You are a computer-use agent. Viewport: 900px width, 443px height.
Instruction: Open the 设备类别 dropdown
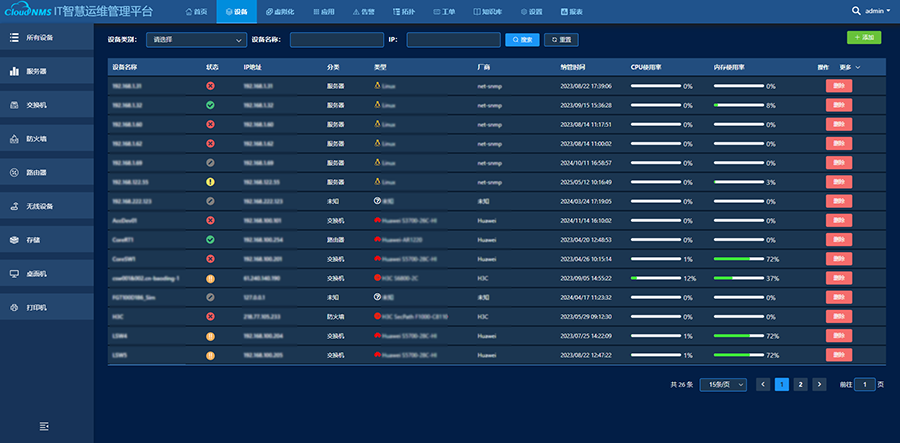196,40
